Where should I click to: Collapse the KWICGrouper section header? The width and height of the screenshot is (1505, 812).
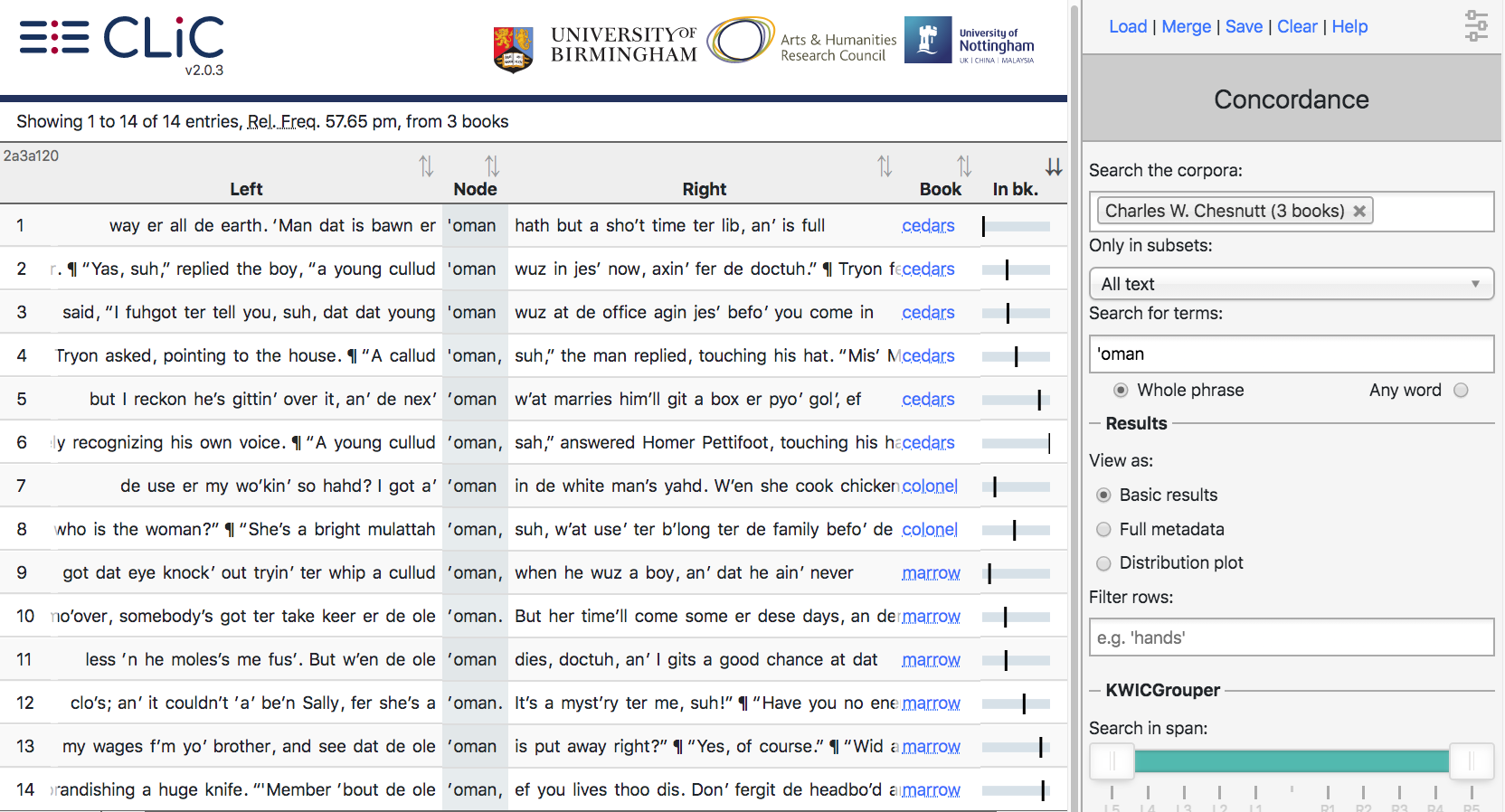click(1162, 691)
